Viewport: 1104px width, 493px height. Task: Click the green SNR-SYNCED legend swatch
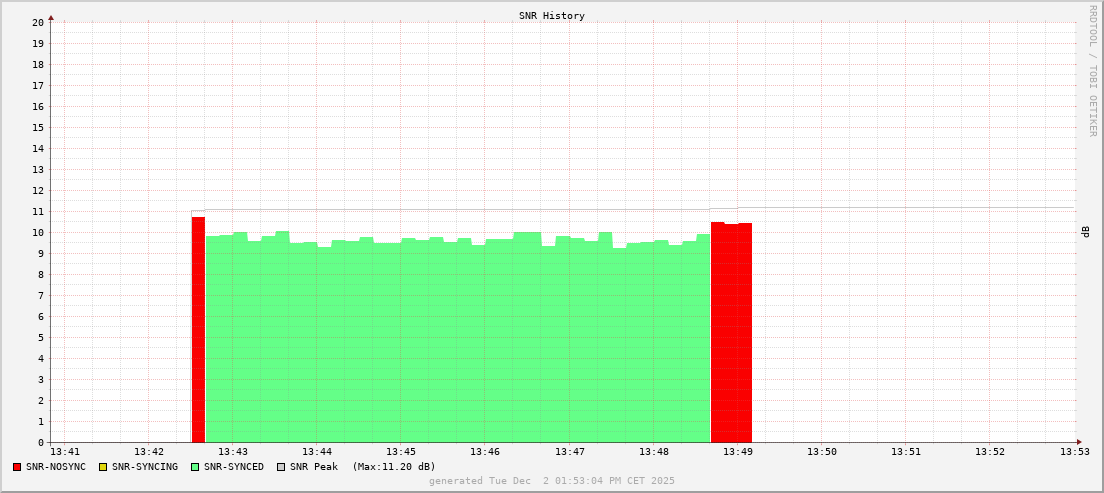[195, 467]
